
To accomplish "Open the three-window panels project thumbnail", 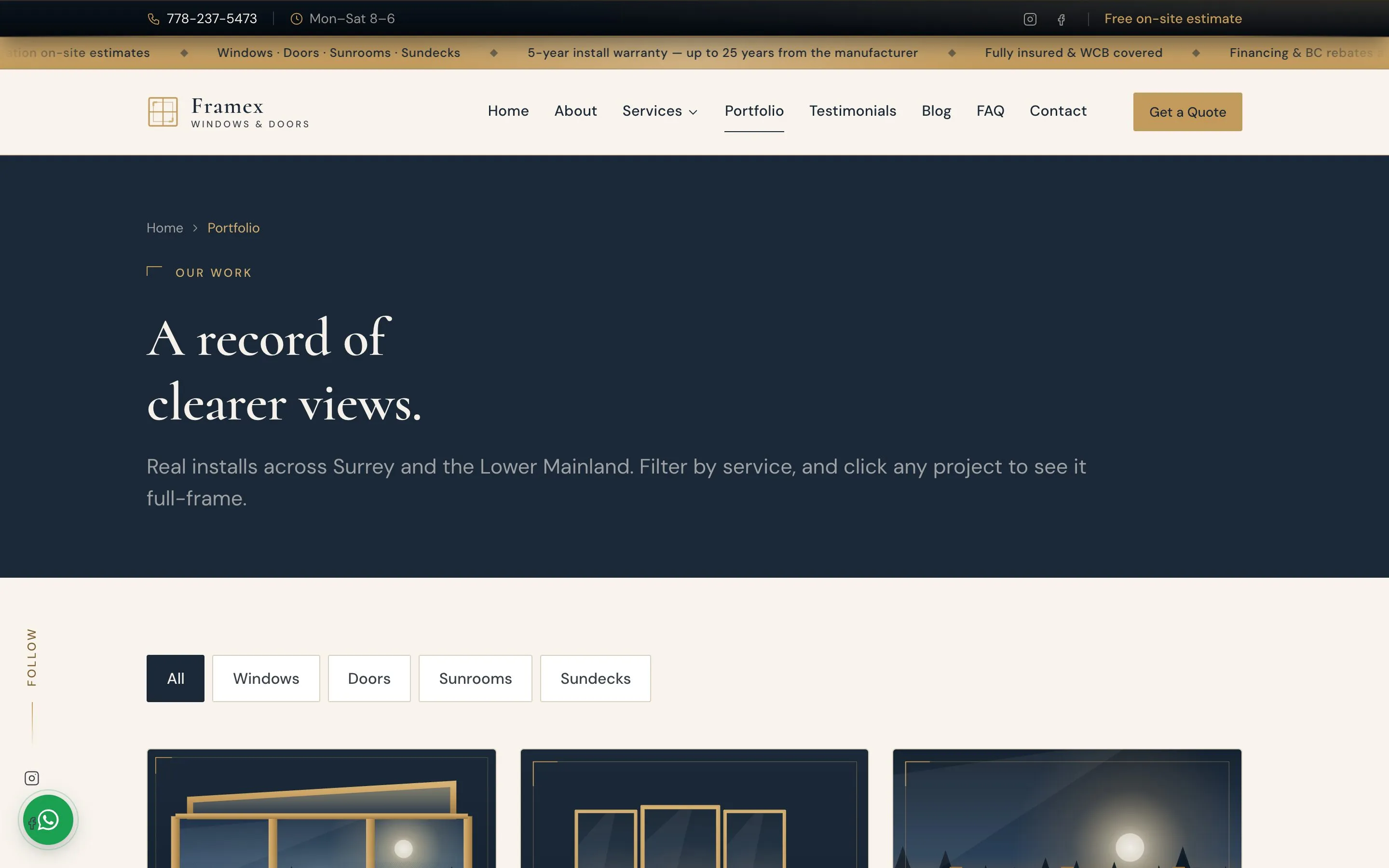I will click(694, 808).
